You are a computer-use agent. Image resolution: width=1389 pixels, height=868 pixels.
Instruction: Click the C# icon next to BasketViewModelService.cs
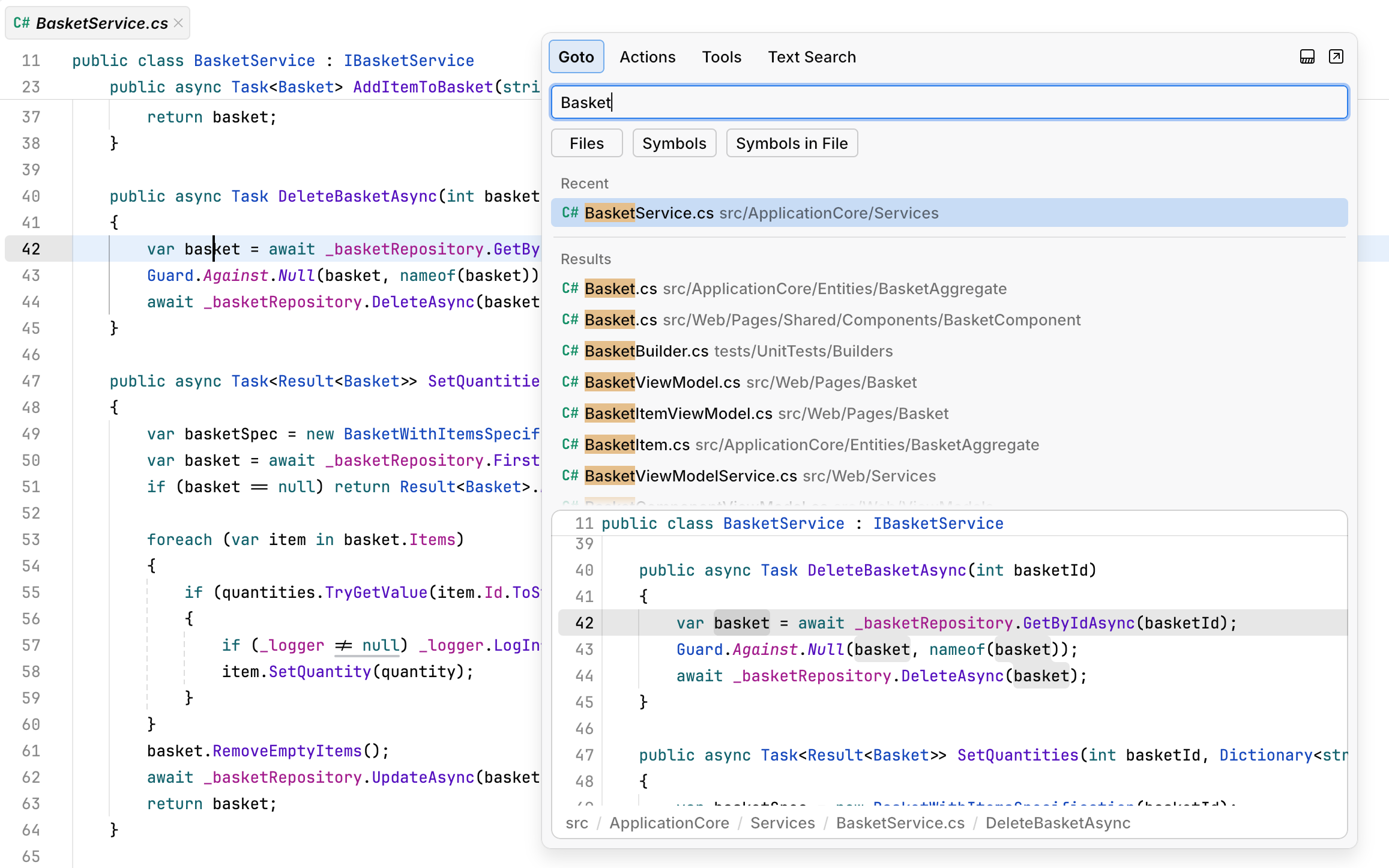[570, 475]
